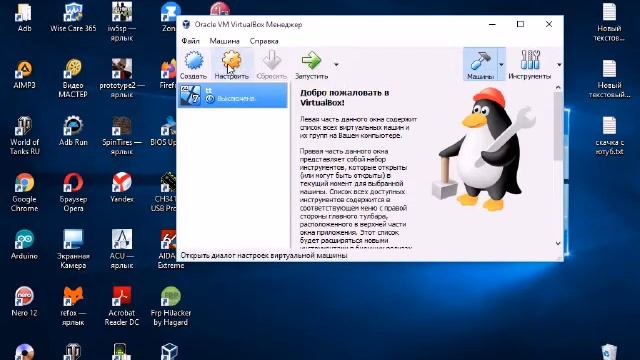Open the Файл menu
Screen dimensions: 640x360
point(190,41)
